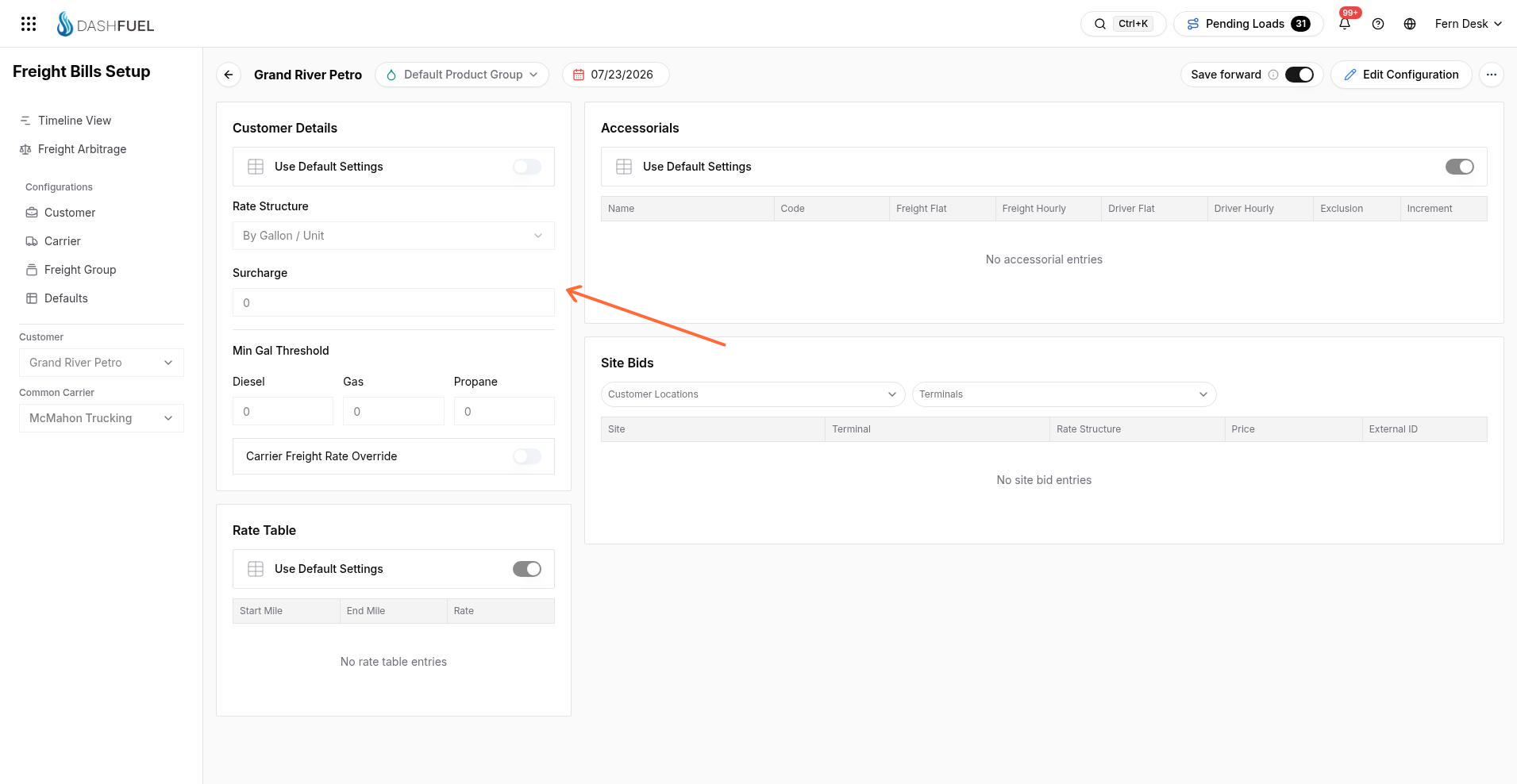
Task: Click table icon in Accessorials defaults row
Action: [x=624, y=167]
